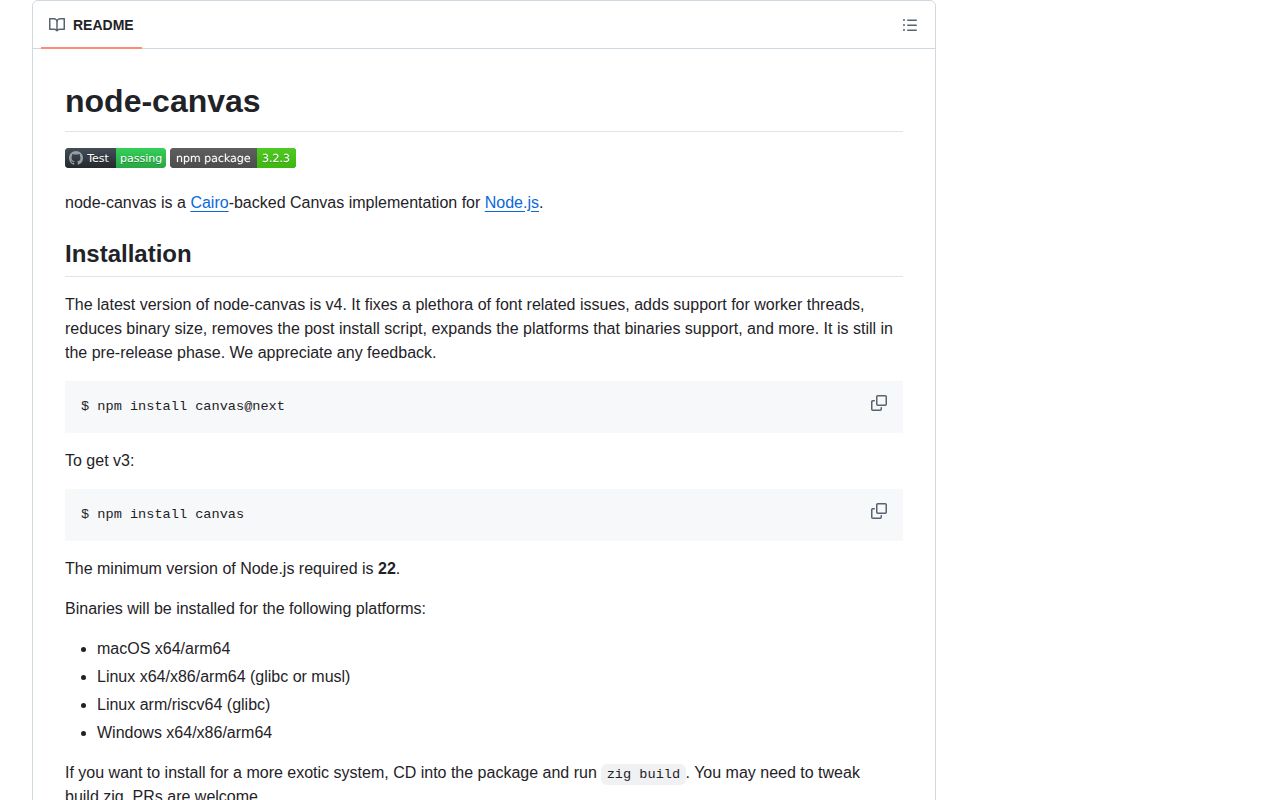1280x800 pixels.
Task: Click "Binaries will be installed" sentence
Action: pyautogui.click(x=246, y=608)
